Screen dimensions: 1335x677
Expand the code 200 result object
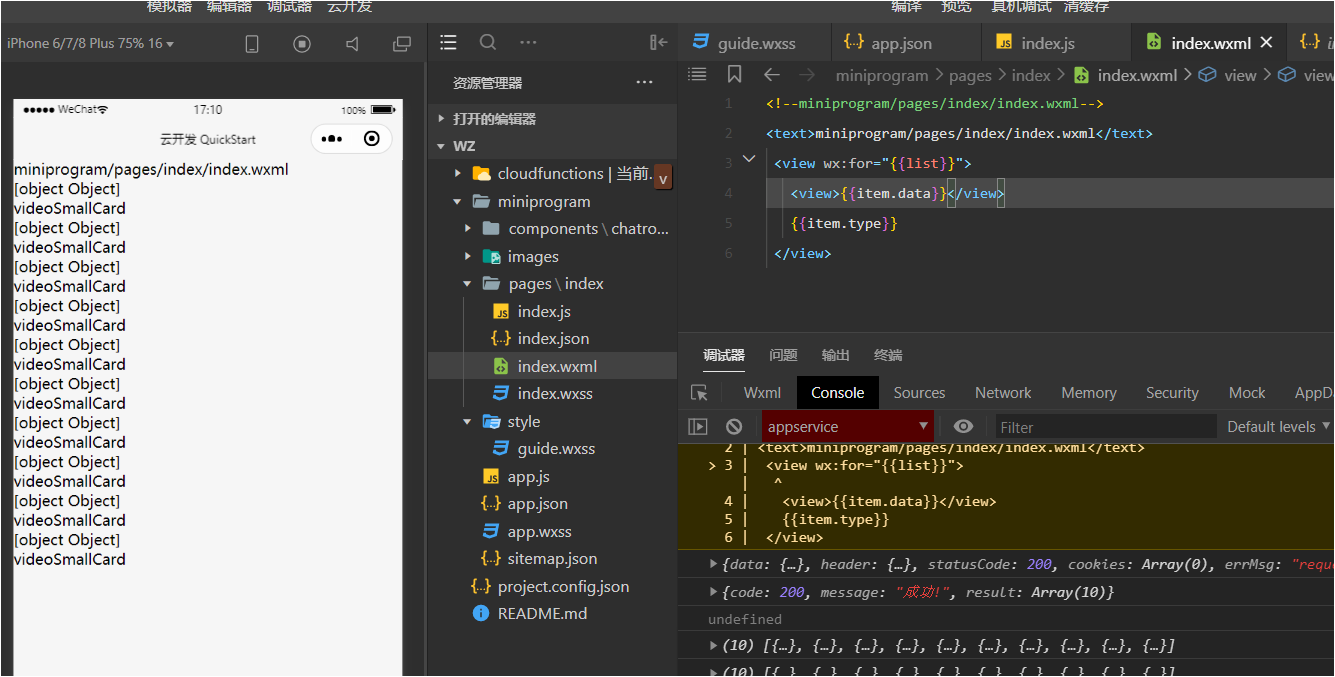[713, 592]
